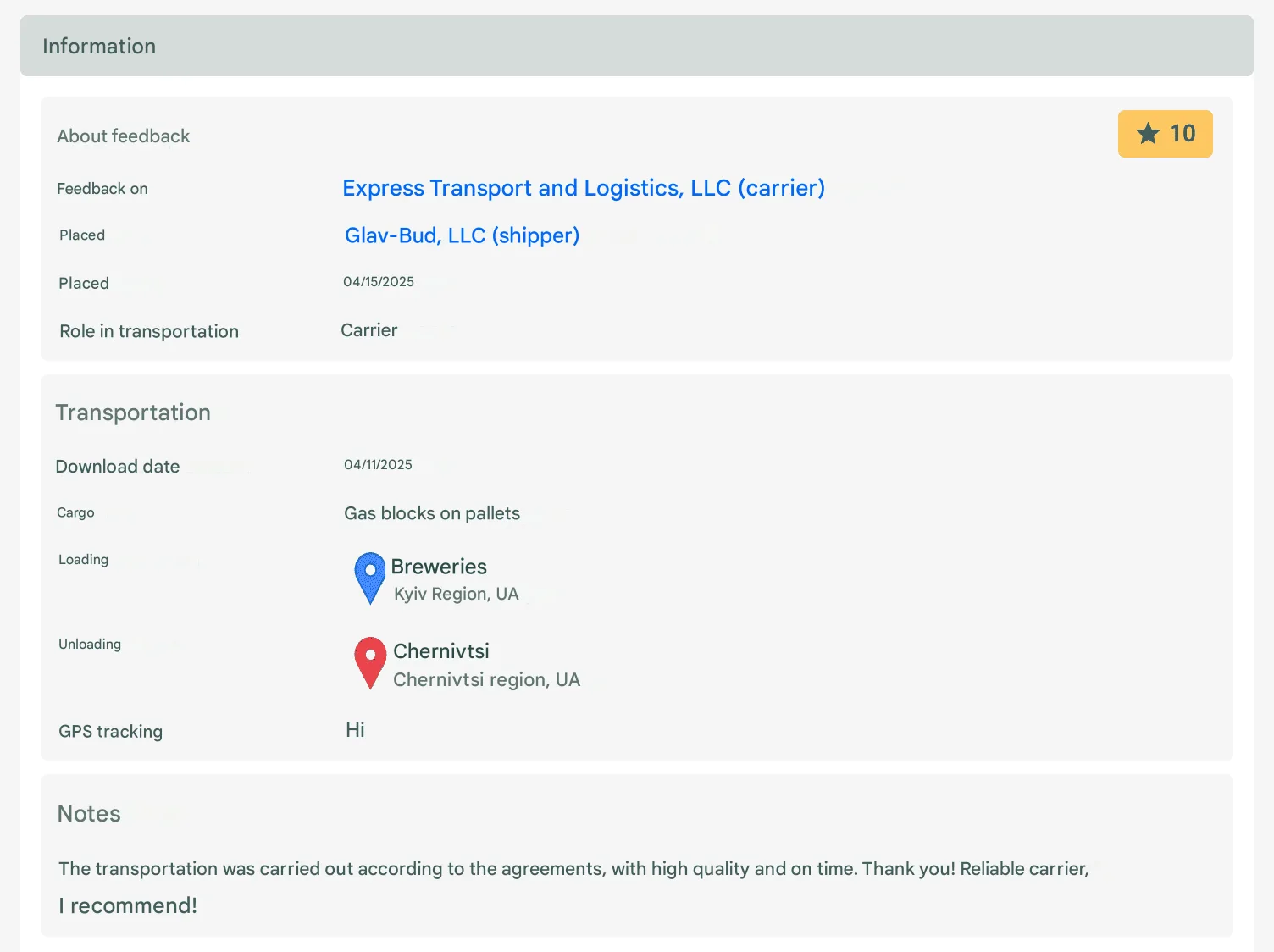The width and height of the screenshot is (1274, 952).
Task: Click the yellow 10 rating badge
Action: [1166, 134]
